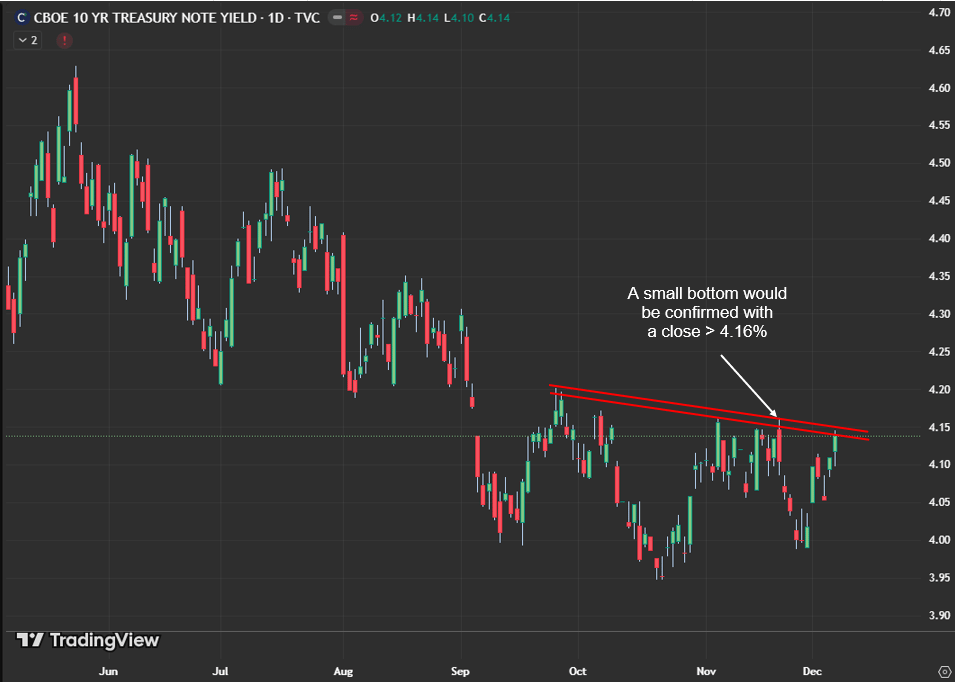Select the 'A small bottom would be confirmed' annotation text
The width and height of the screenshot is (955, 682).
(x=707, y=312)
